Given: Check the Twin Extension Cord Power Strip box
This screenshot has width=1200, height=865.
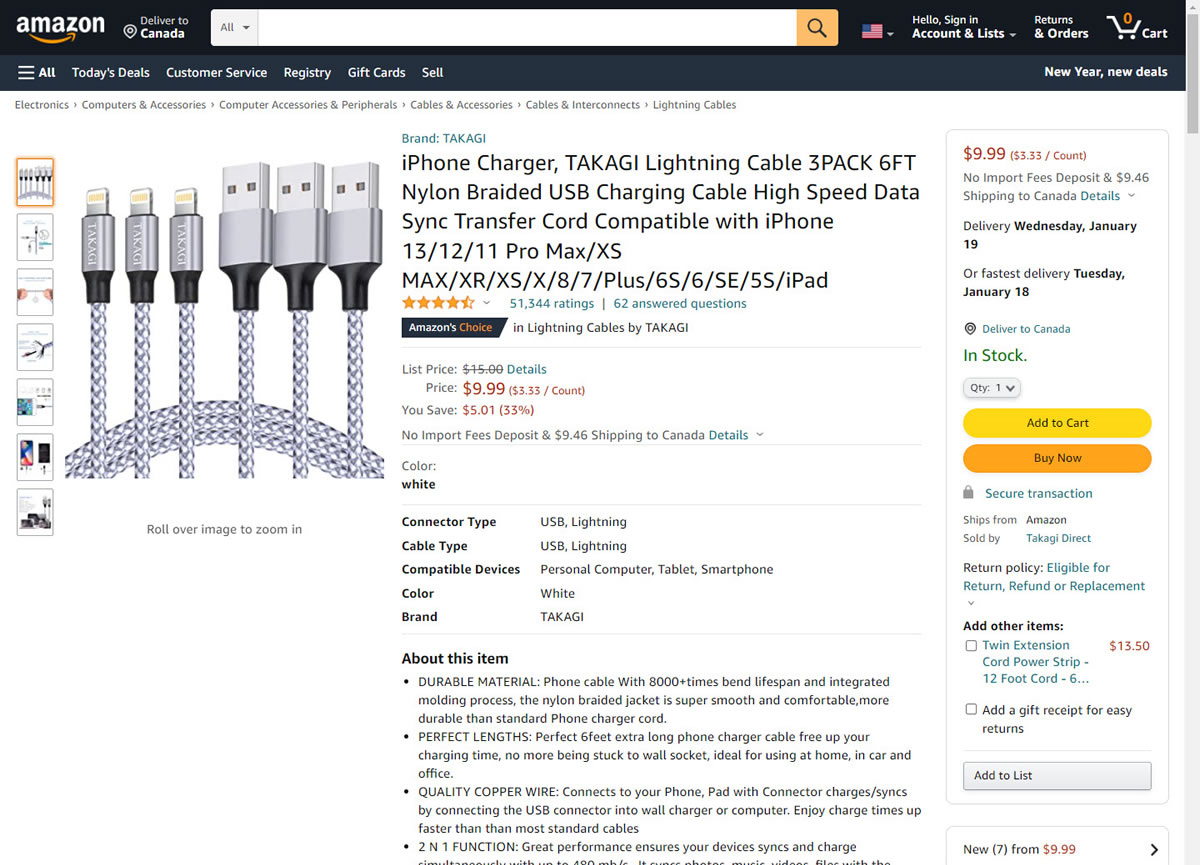Looking at the screenshot, I should 971,646.
